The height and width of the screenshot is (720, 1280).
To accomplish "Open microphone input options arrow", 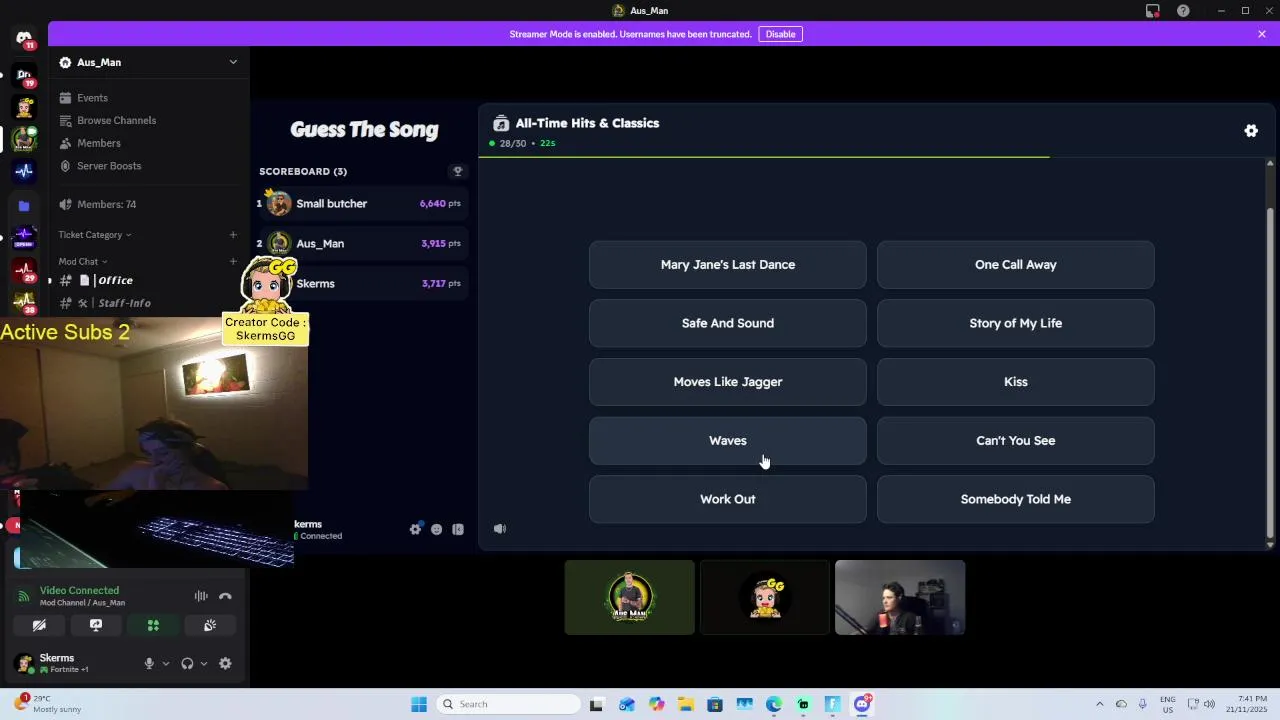I will pos(166,663).
